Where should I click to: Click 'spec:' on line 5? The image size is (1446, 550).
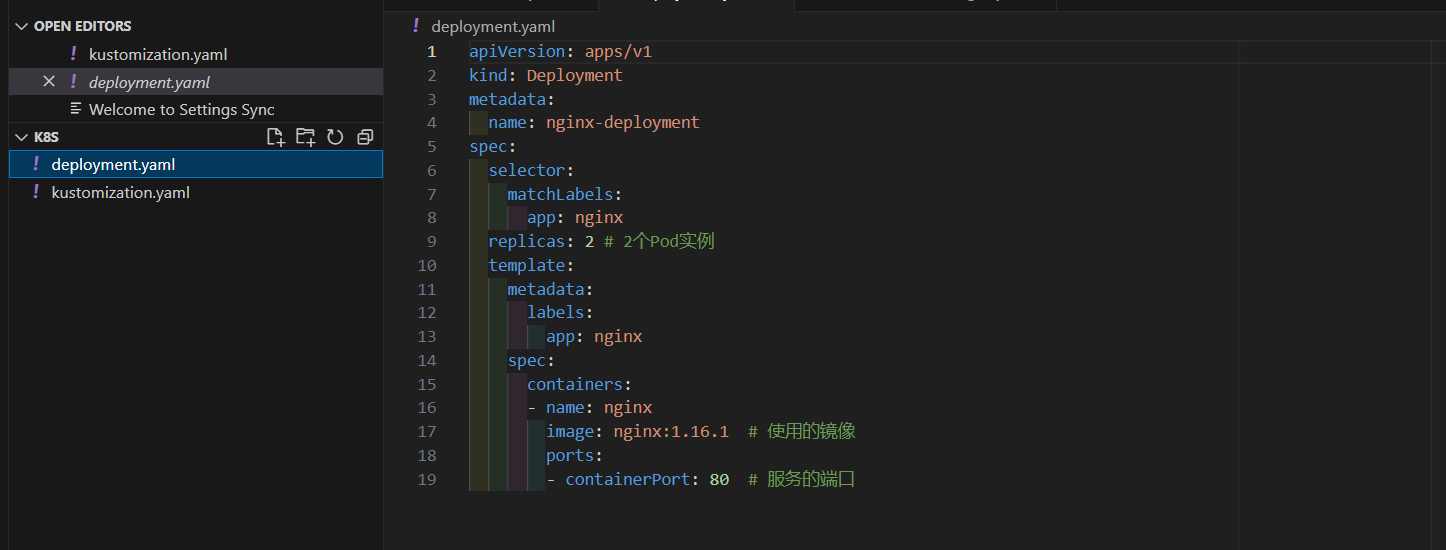(x=493, y=146)
